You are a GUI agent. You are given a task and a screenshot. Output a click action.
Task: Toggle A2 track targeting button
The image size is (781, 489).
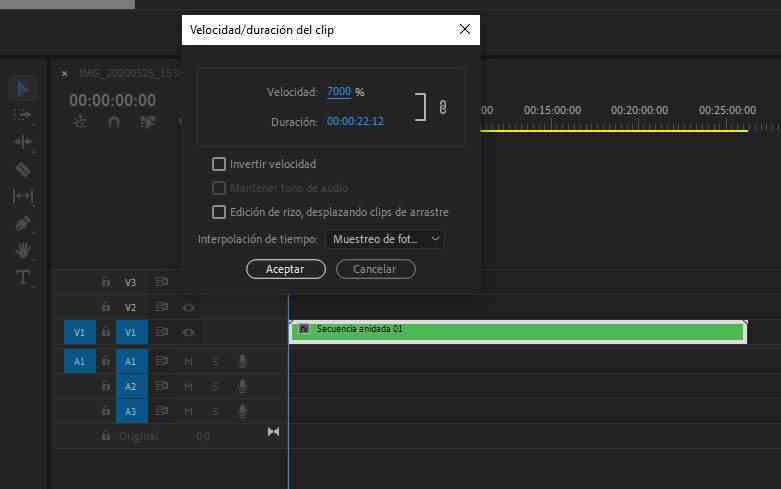click(131, 386)
